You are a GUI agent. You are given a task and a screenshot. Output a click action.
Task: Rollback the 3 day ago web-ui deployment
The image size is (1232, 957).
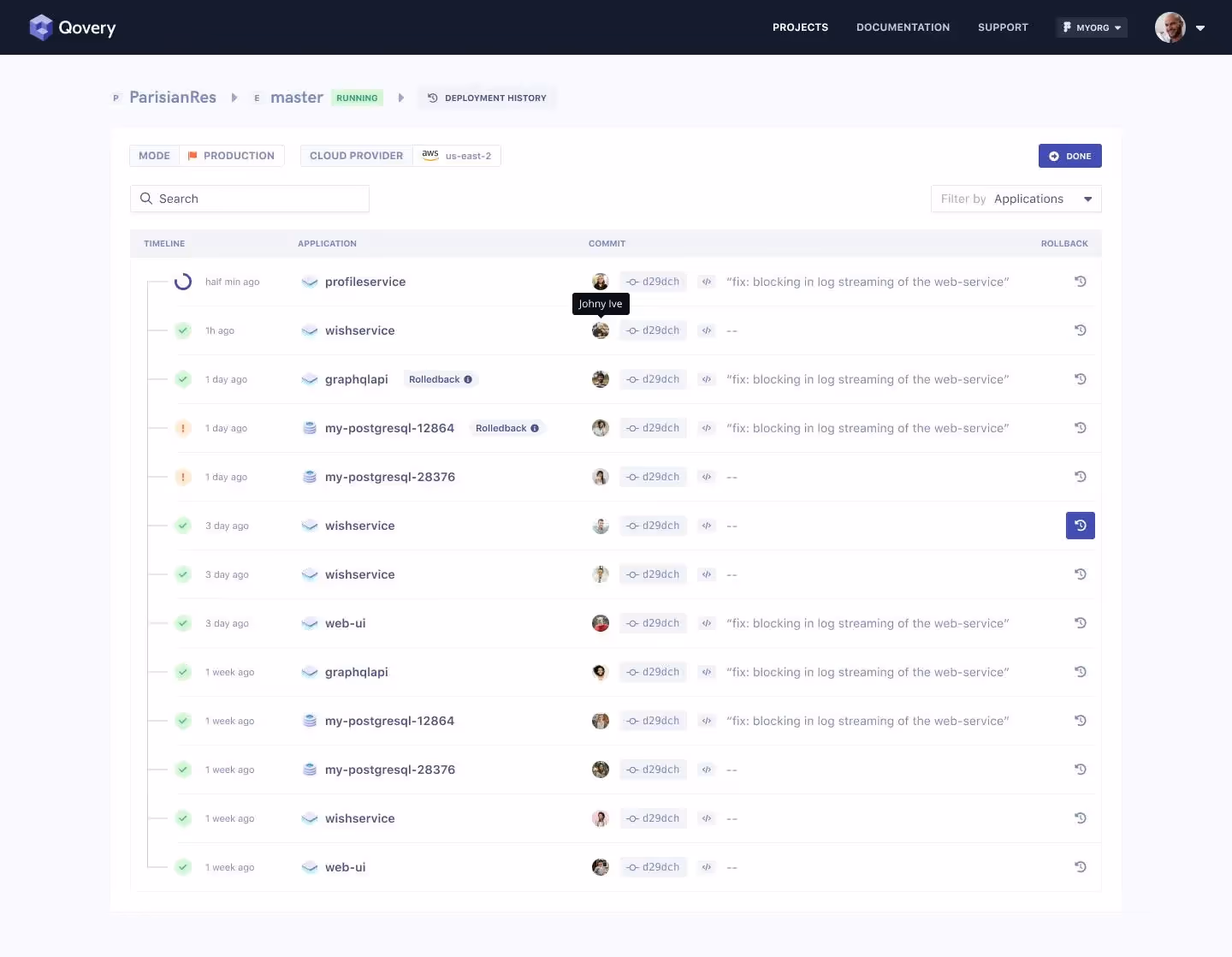[x=1081, y=623]
